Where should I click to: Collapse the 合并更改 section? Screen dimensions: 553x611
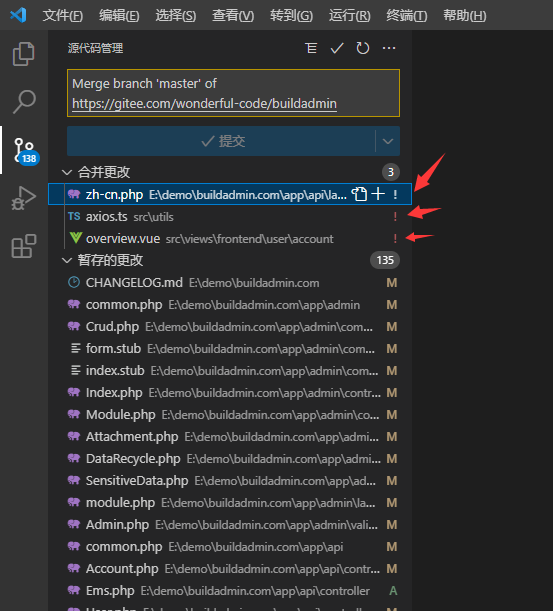[67, 172]
